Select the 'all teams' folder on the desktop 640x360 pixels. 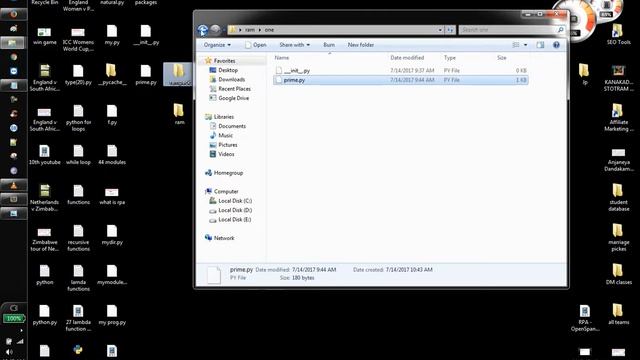coord(618,314)
